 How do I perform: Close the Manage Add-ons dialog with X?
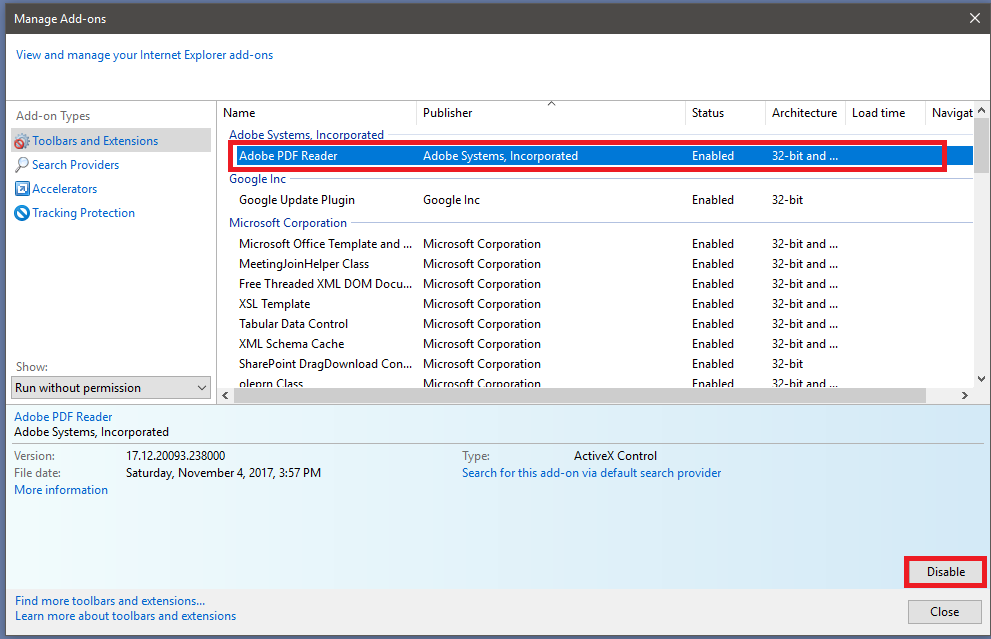[975, 18]
